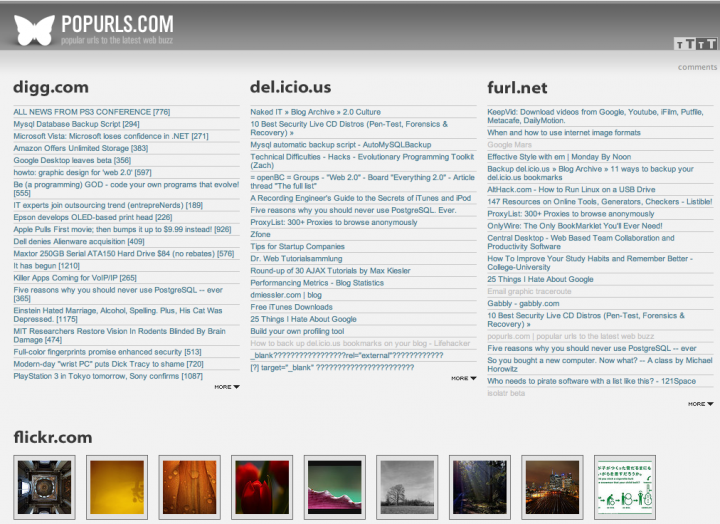Open 'Email graphic traceroute' link
The height and width of the screenshot is (524, 720).
(x=529, y=292)
